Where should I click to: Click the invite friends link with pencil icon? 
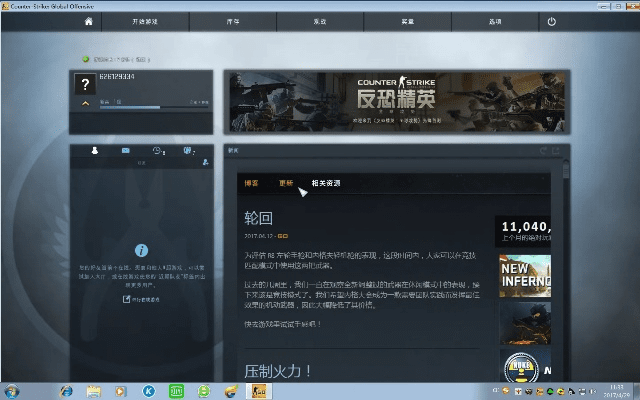[141, 299]
